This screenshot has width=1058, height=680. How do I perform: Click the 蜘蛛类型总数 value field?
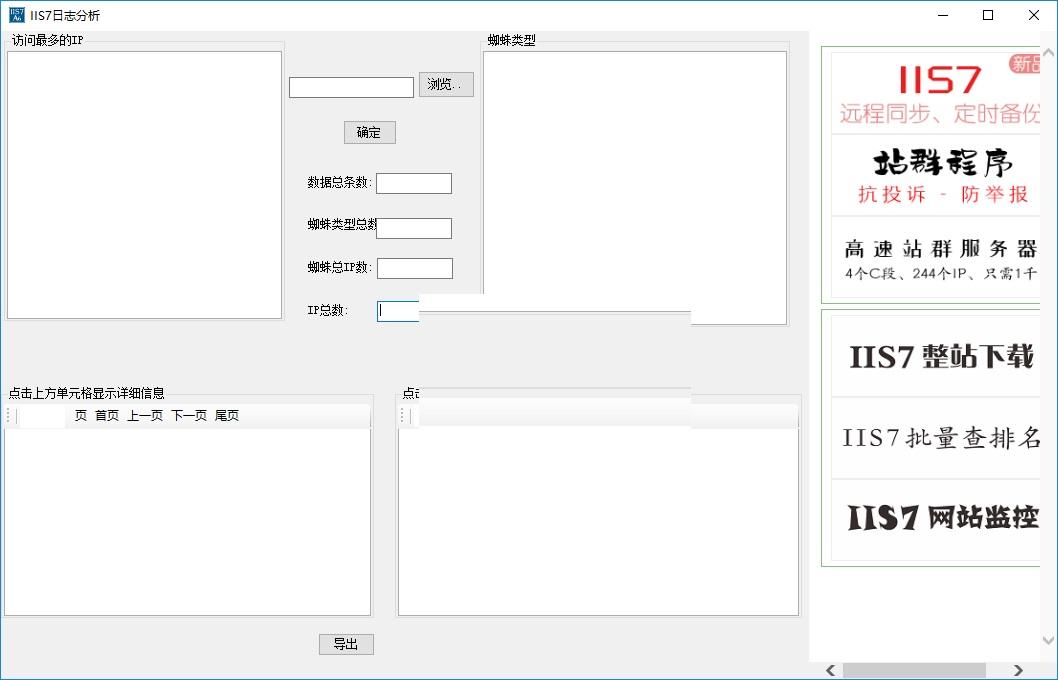pyautogui.click(x=414, y=228)
